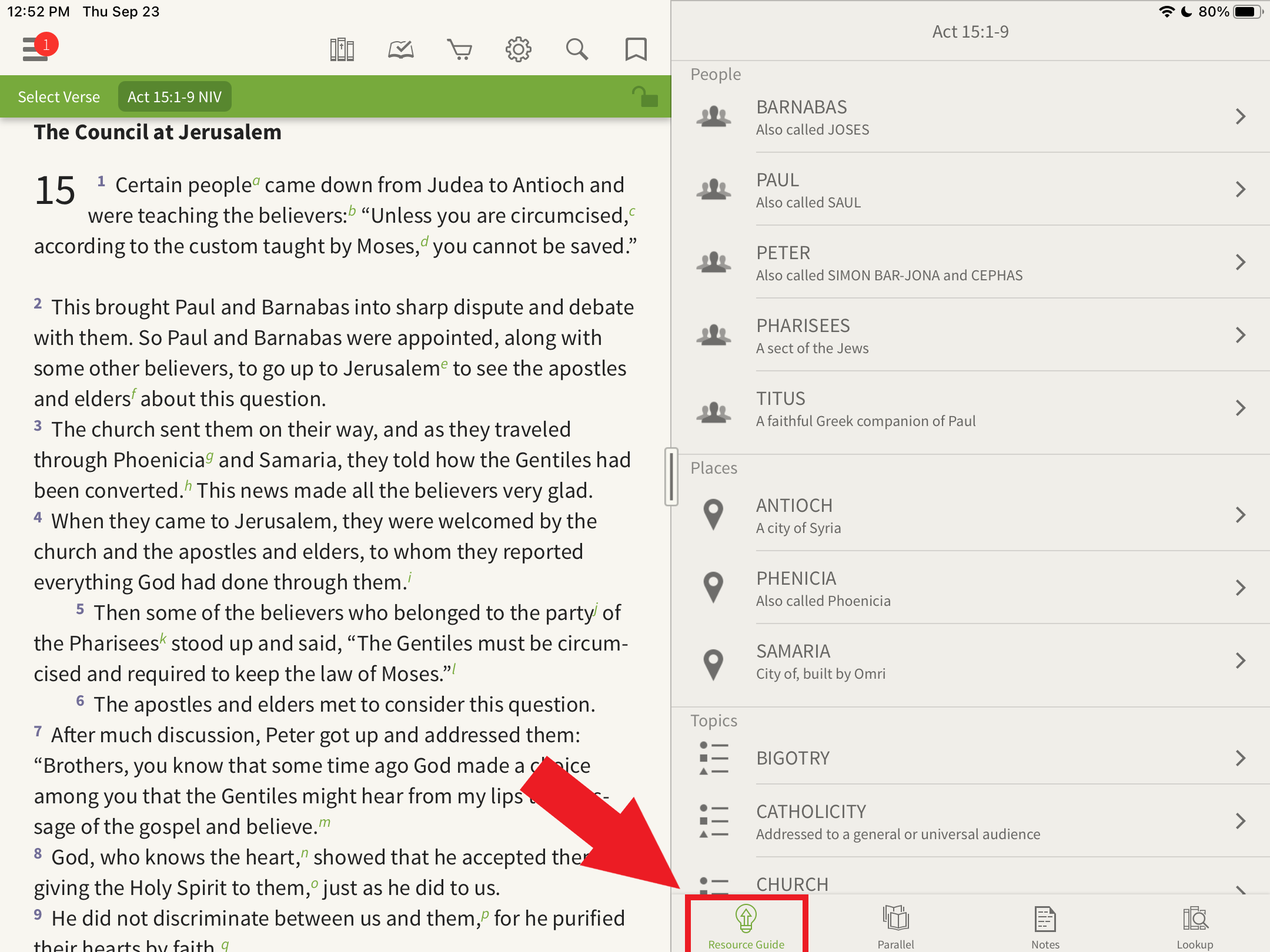Image resolution: width=1270 pixels, height=952 pixels.
Task: Tap footnote k after 'Pharisees'
Action: pyautogui.click(x=163, y=639)
